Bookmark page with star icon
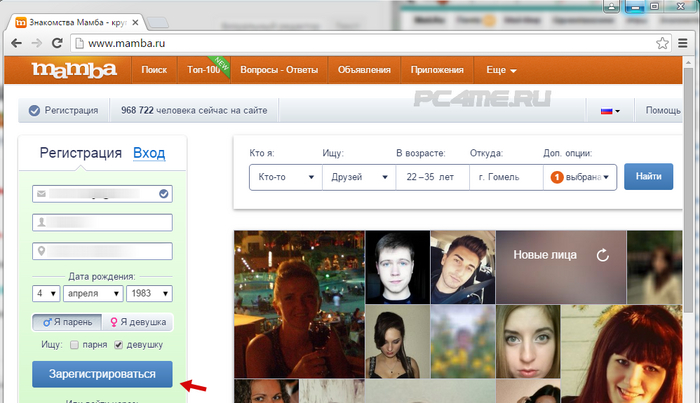This screenshot has height=403, width=700. 663,43
